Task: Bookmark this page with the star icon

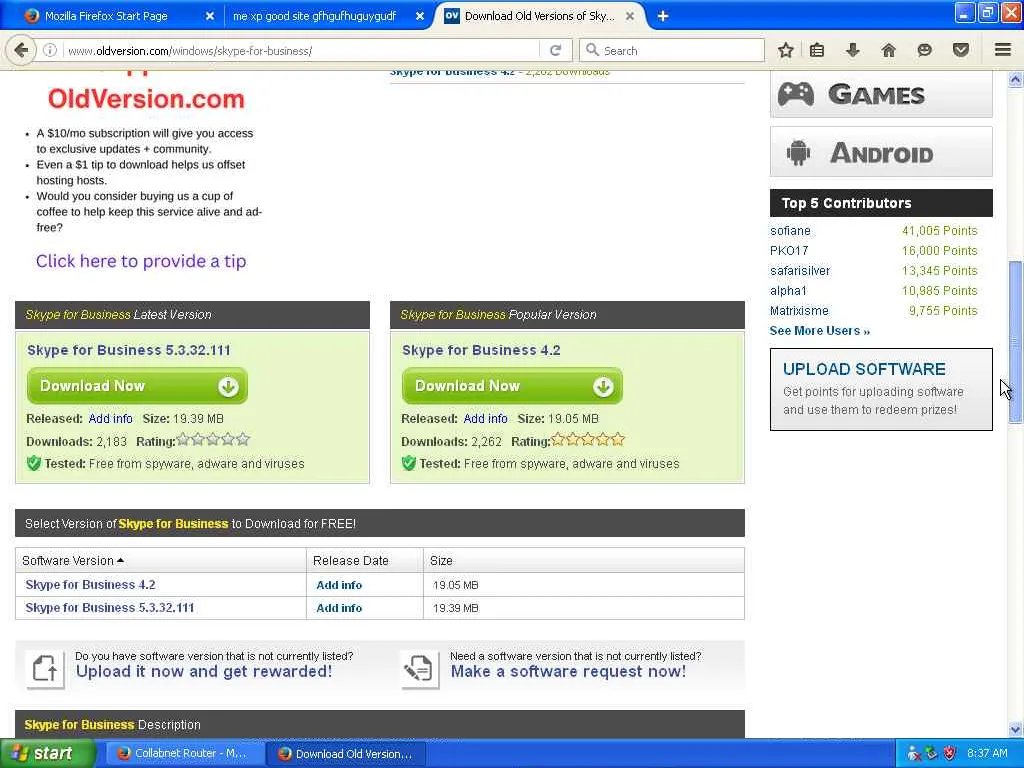Action: click(786, 50)
